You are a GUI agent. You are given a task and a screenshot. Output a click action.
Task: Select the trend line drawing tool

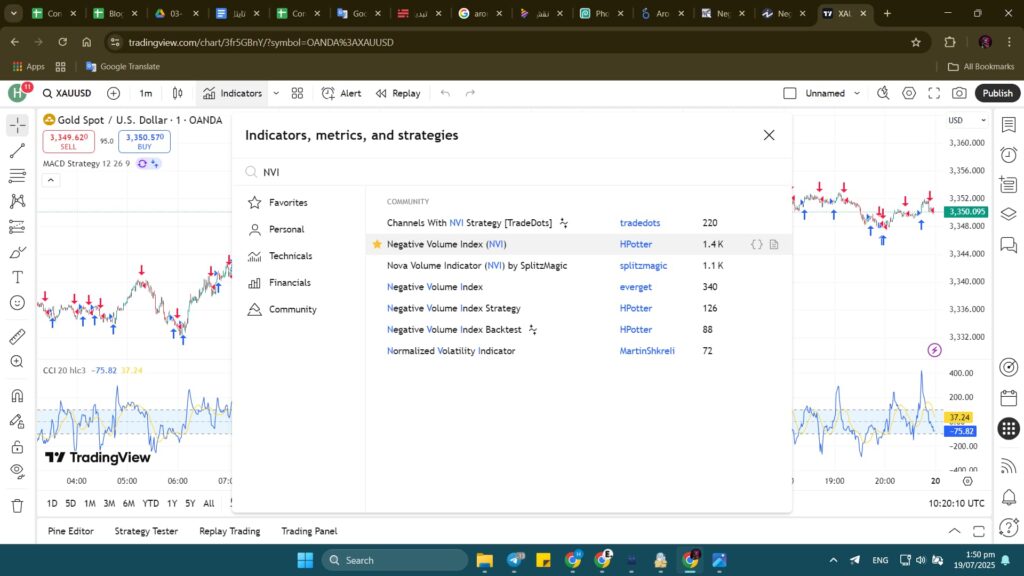pyautogui.click(x=18, y=150)
